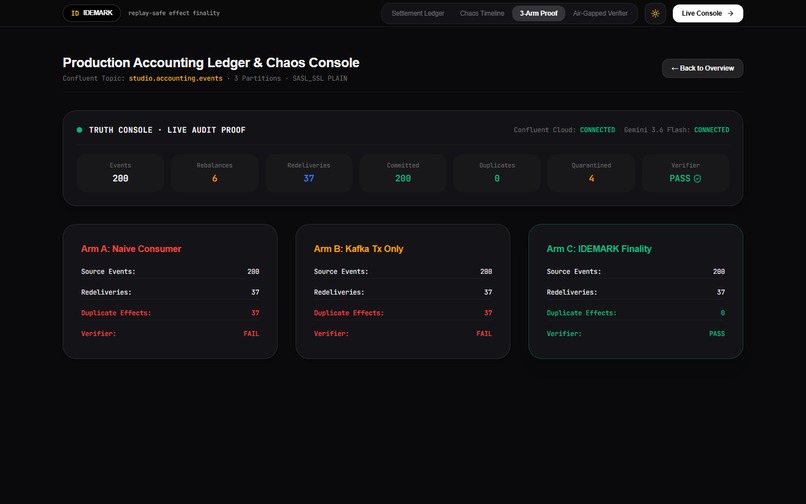Click the Arm B: Kafka Tx Only heading
Viewport: 806px width, 504px height.
point(358,249)
